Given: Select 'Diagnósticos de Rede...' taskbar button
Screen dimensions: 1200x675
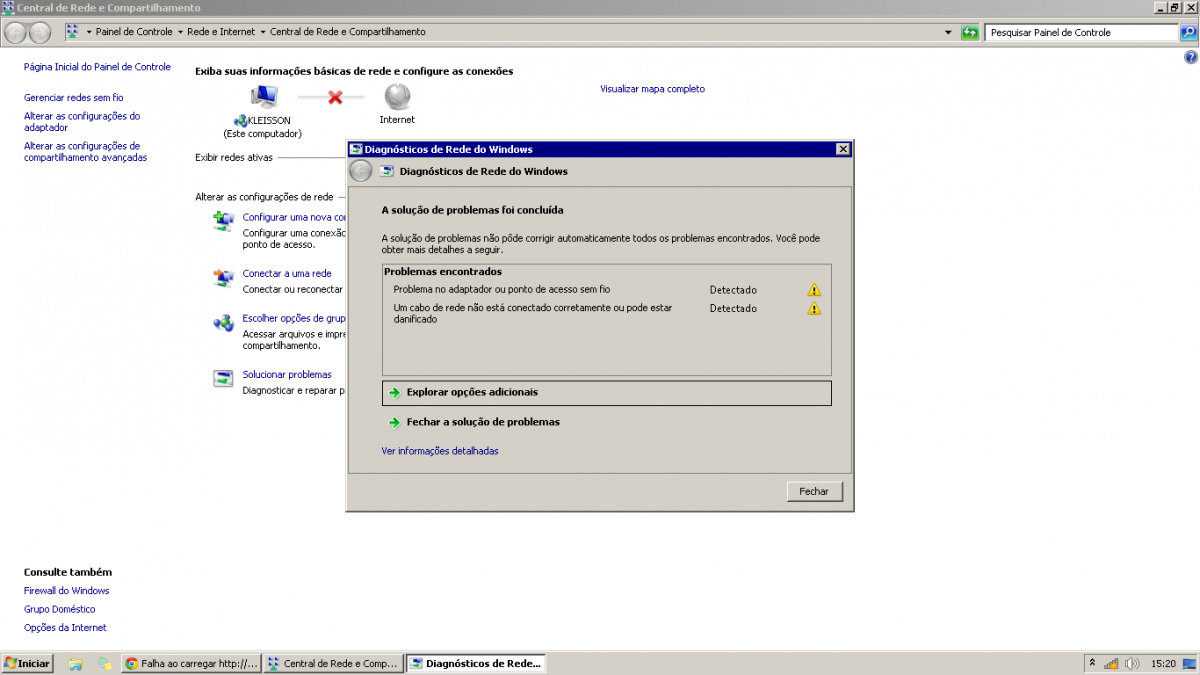Looking at the screenshot, I should (x=475, y=663).
